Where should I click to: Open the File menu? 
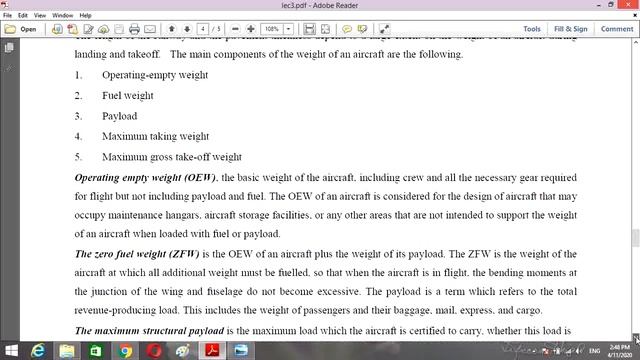[7, 16]
